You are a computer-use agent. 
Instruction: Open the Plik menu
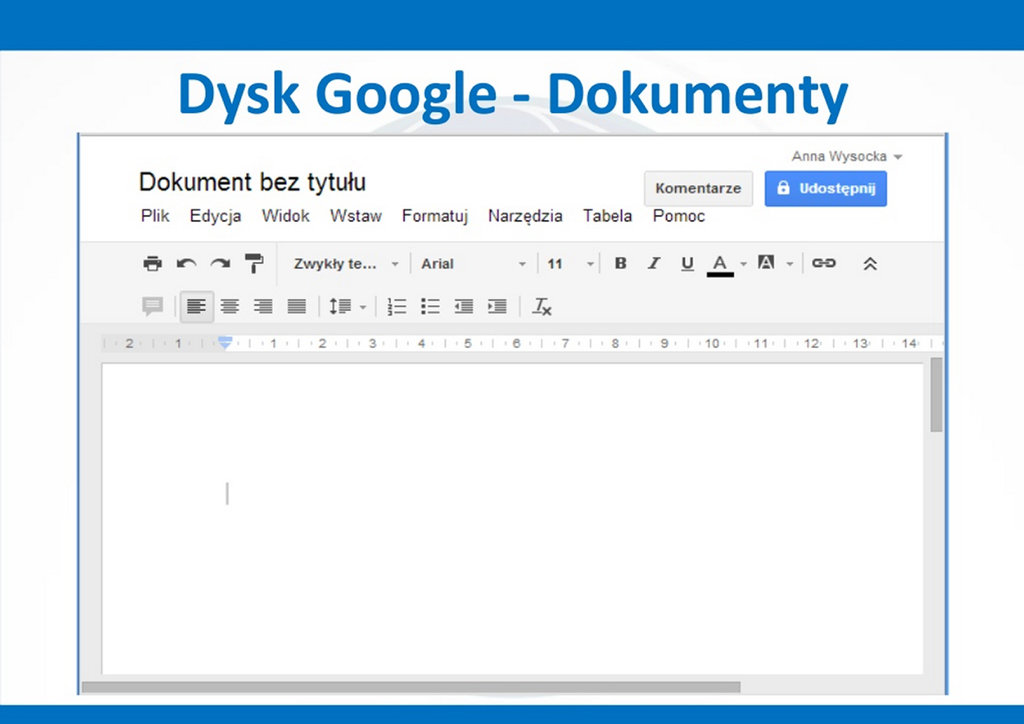tap(155, 216)
